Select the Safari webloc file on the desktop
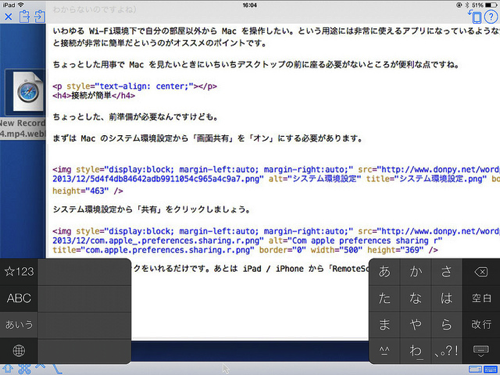 coord(28,92)
